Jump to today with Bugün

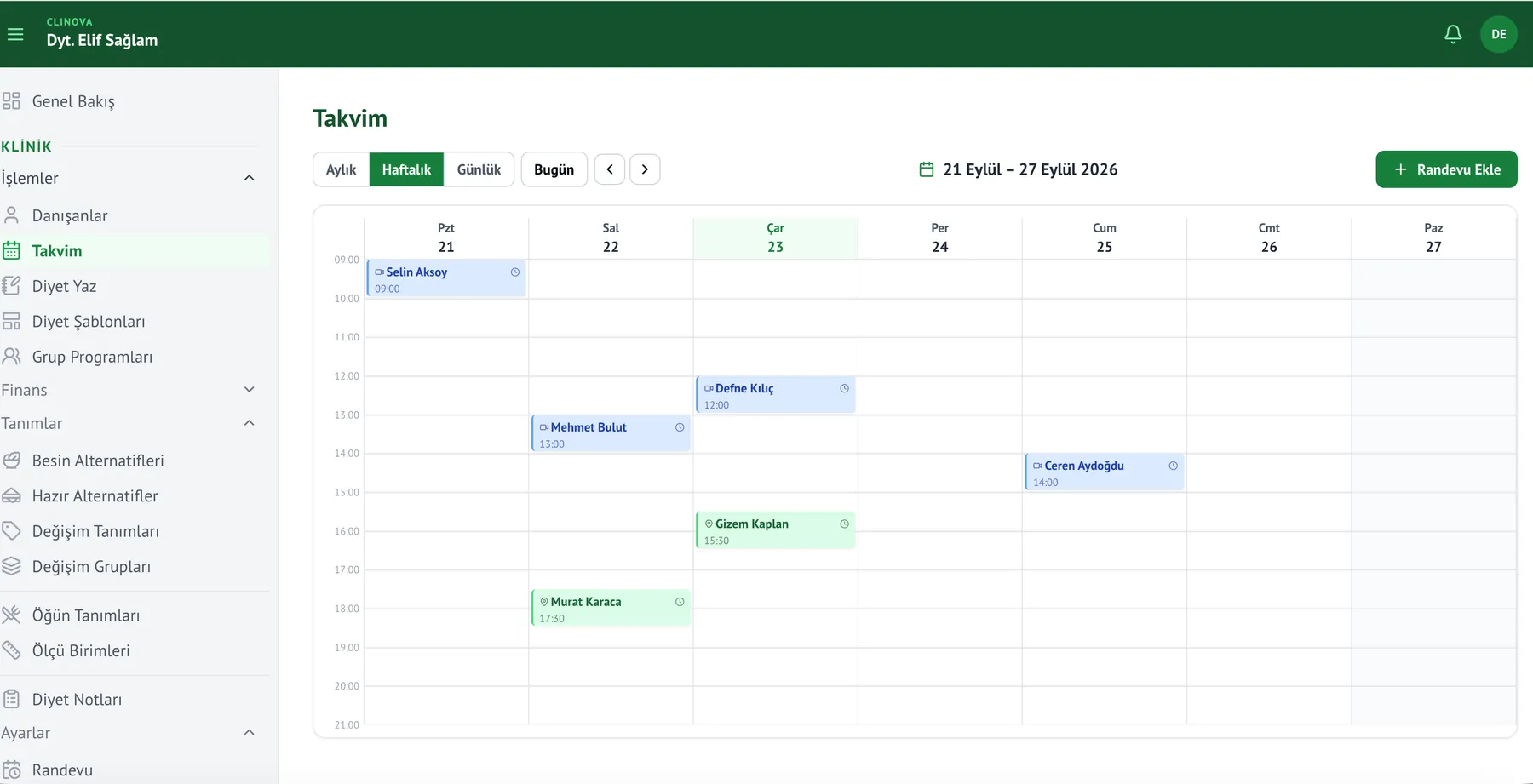554,169
